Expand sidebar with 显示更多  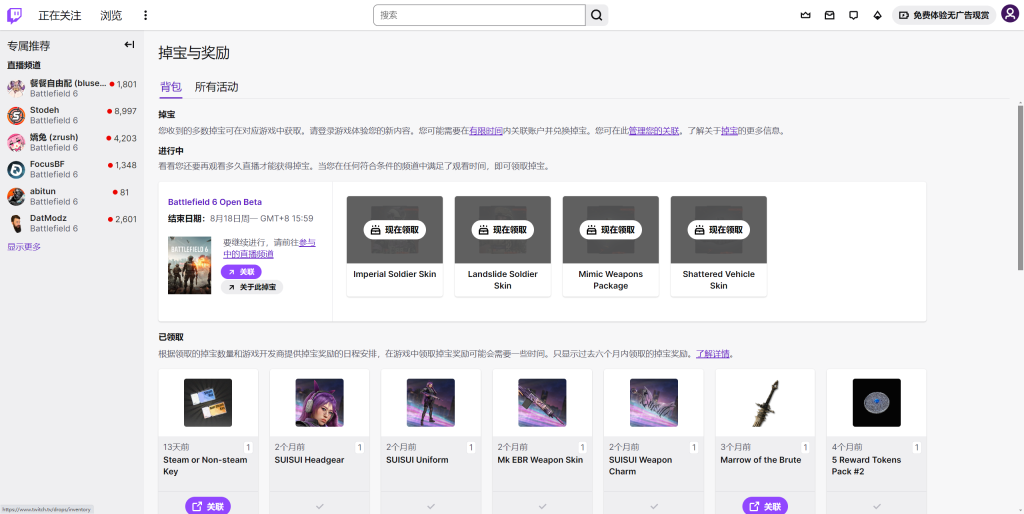24,247
